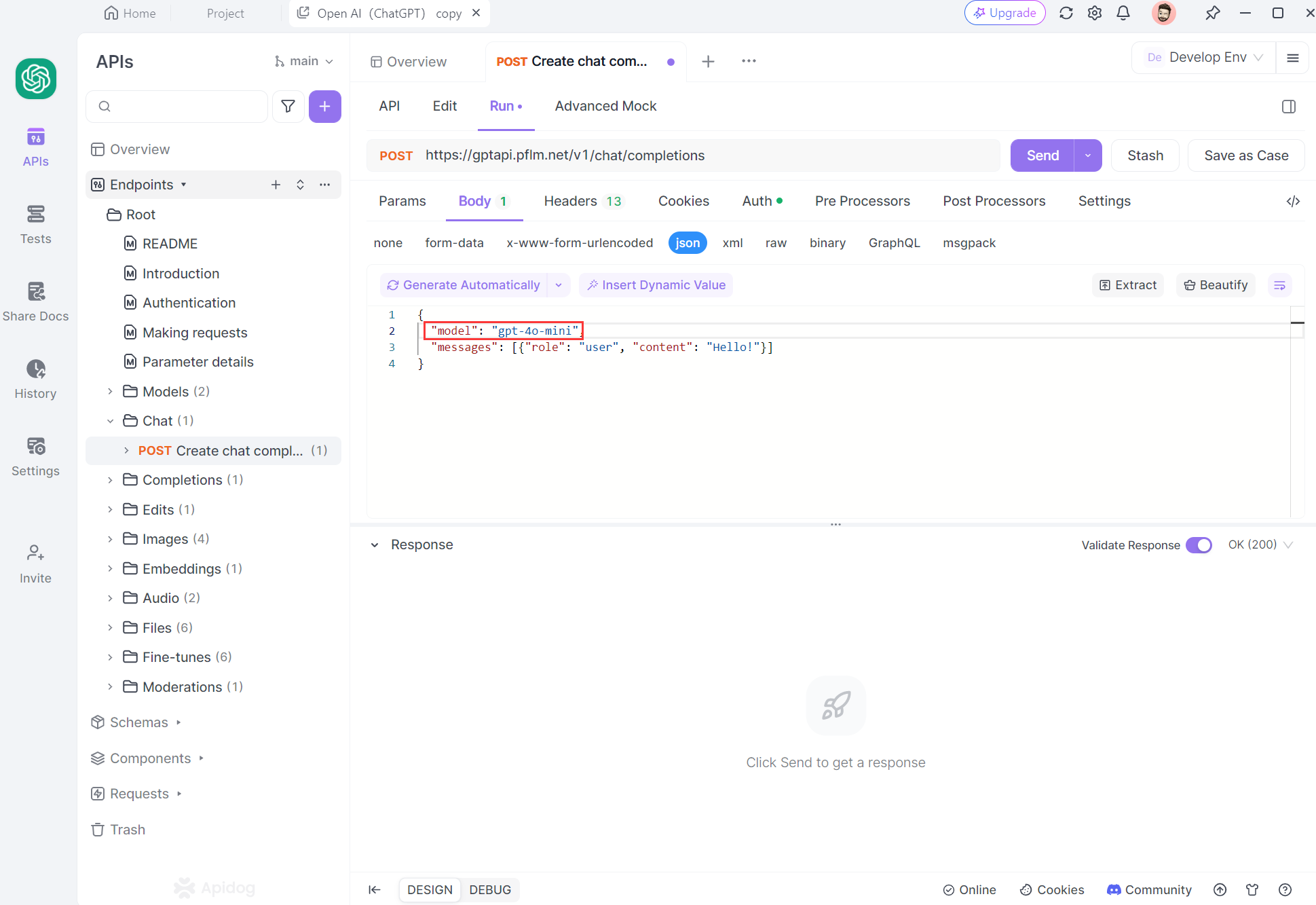Screen dimensions: 1316x905
Task: Open the Advanced Mock tab
Action: pyautogui.click(x=605, y=106)
